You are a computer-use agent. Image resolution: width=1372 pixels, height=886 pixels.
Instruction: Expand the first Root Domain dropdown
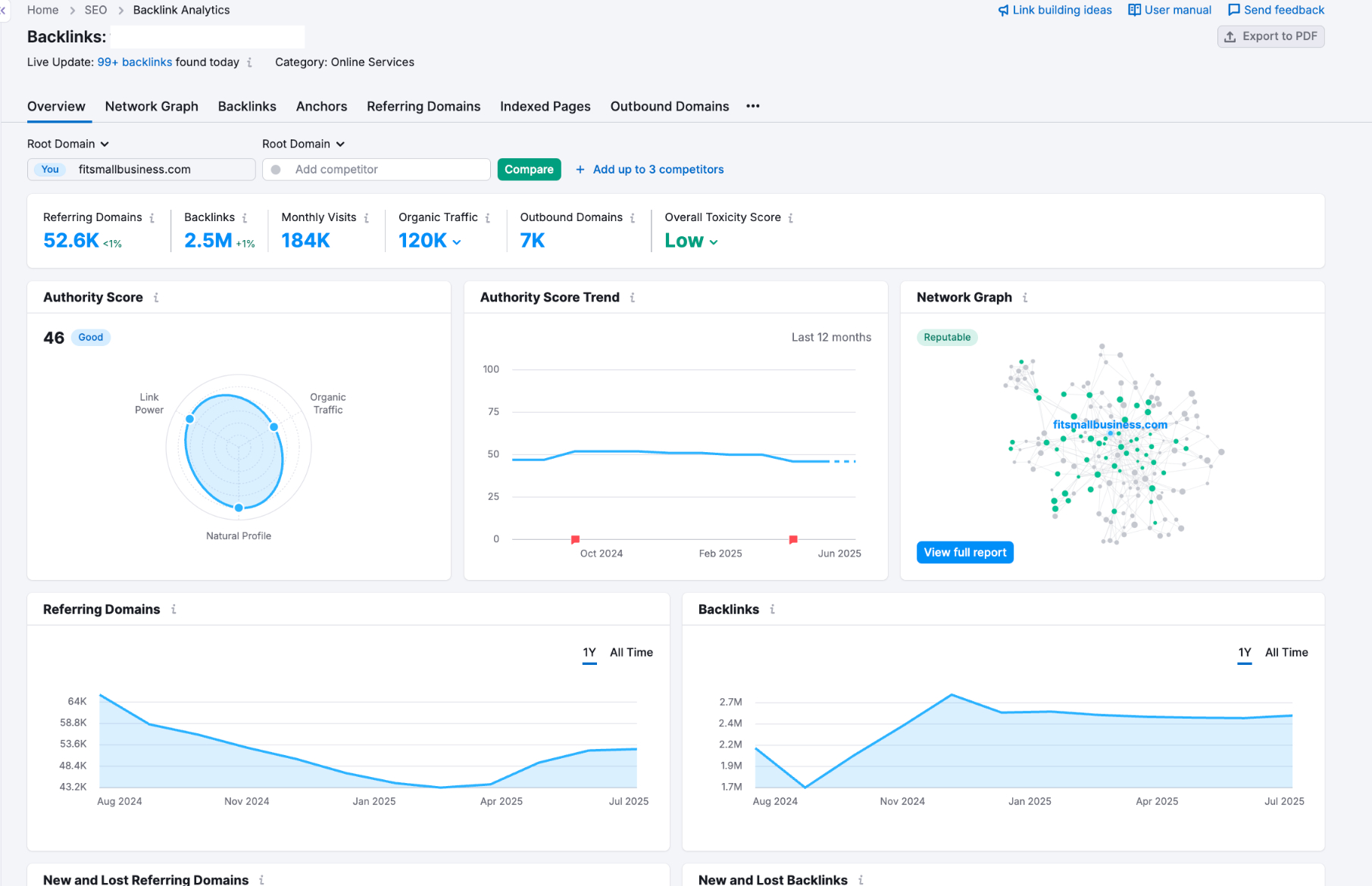pyautogui.click(x=68, y=144)
